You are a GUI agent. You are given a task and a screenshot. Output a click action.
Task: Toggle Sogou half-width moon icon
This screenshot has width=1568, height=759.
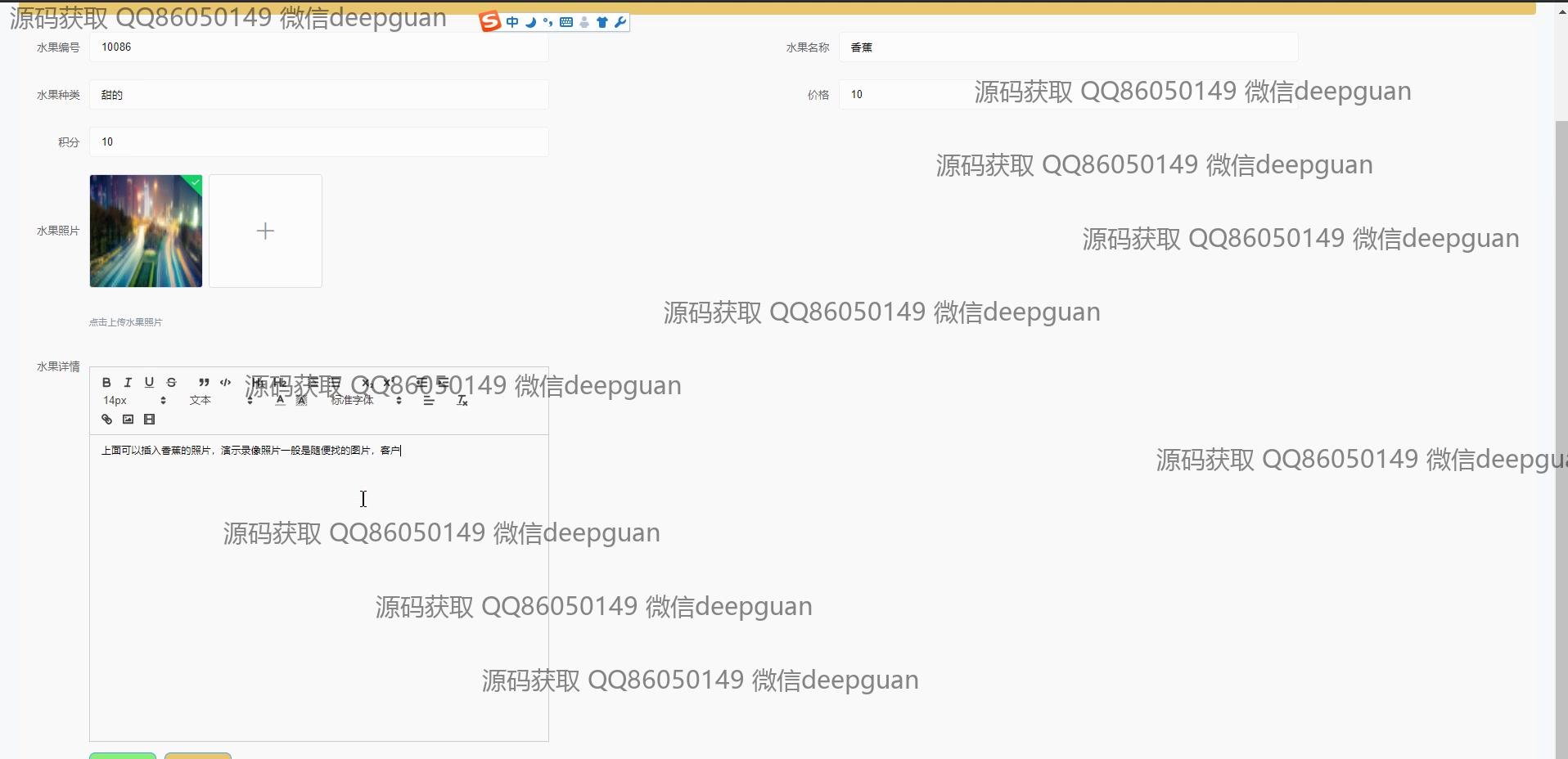[530, 22]
